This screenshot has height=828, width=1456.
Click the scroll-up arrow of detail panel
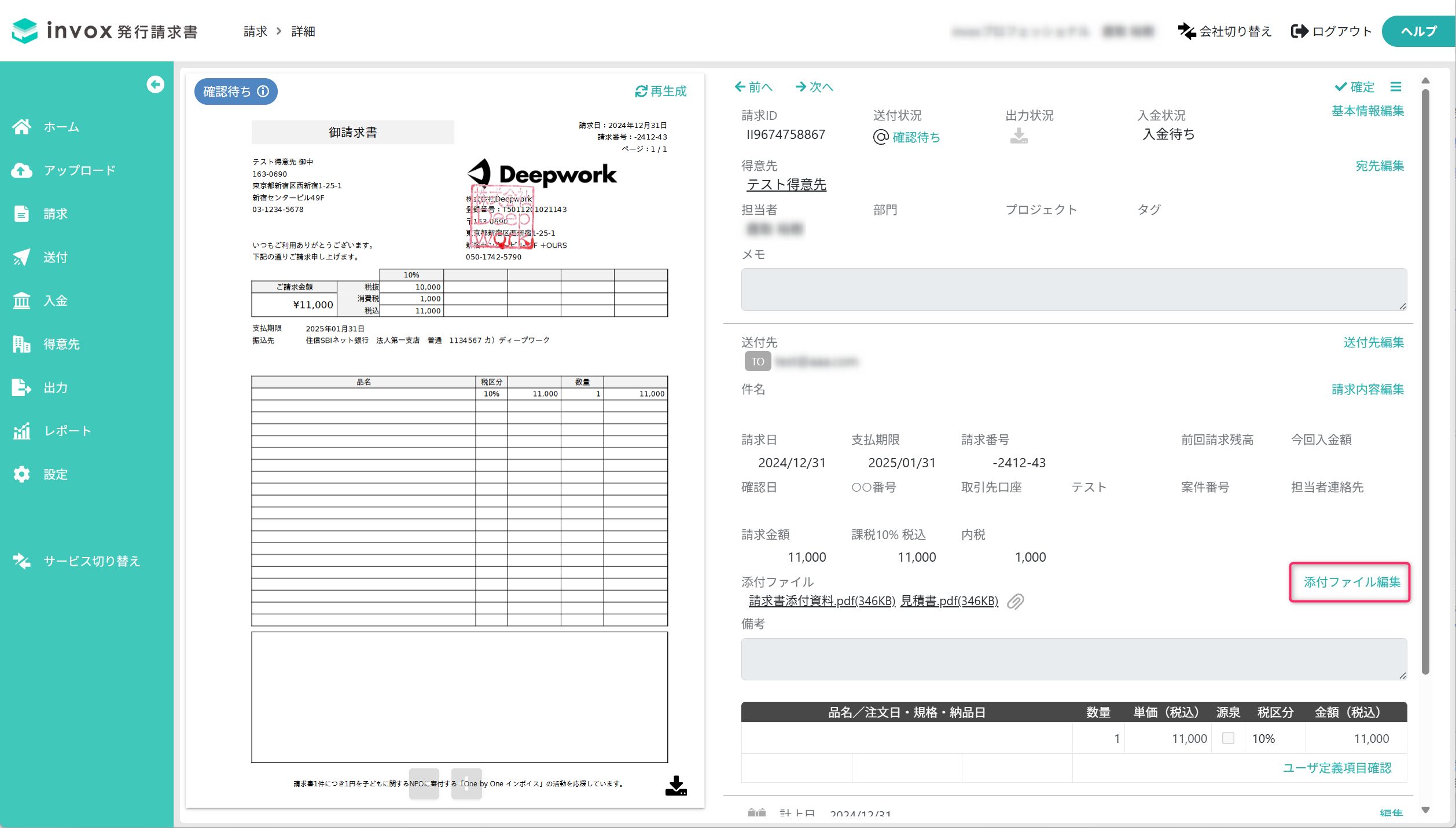[1425, 80]
